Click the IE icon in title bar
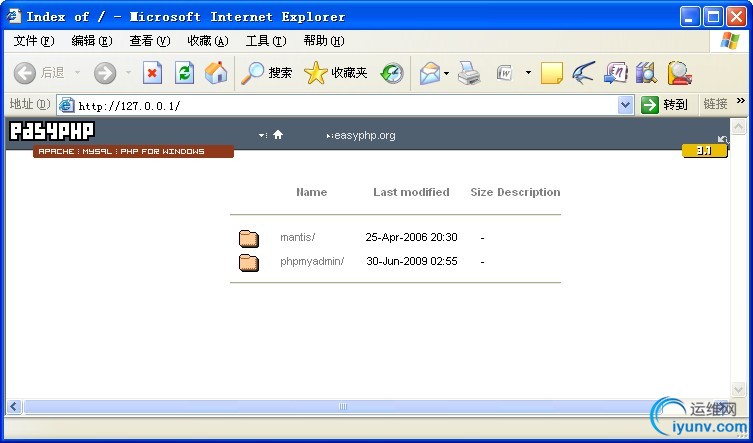This screenshot has height=443, width=753. [13, 16]
